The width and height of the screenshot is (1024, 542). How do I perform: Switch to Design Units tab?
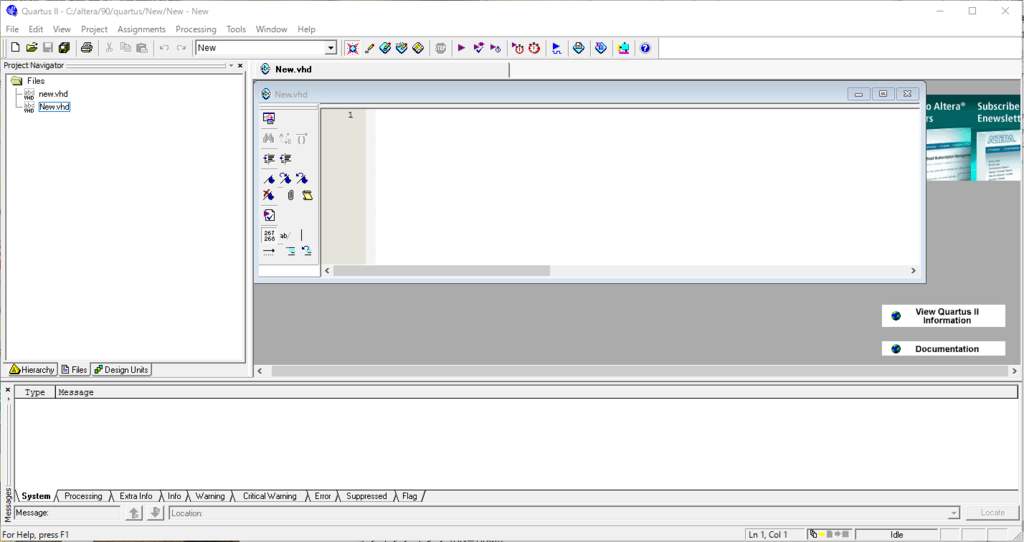[121, 370]
